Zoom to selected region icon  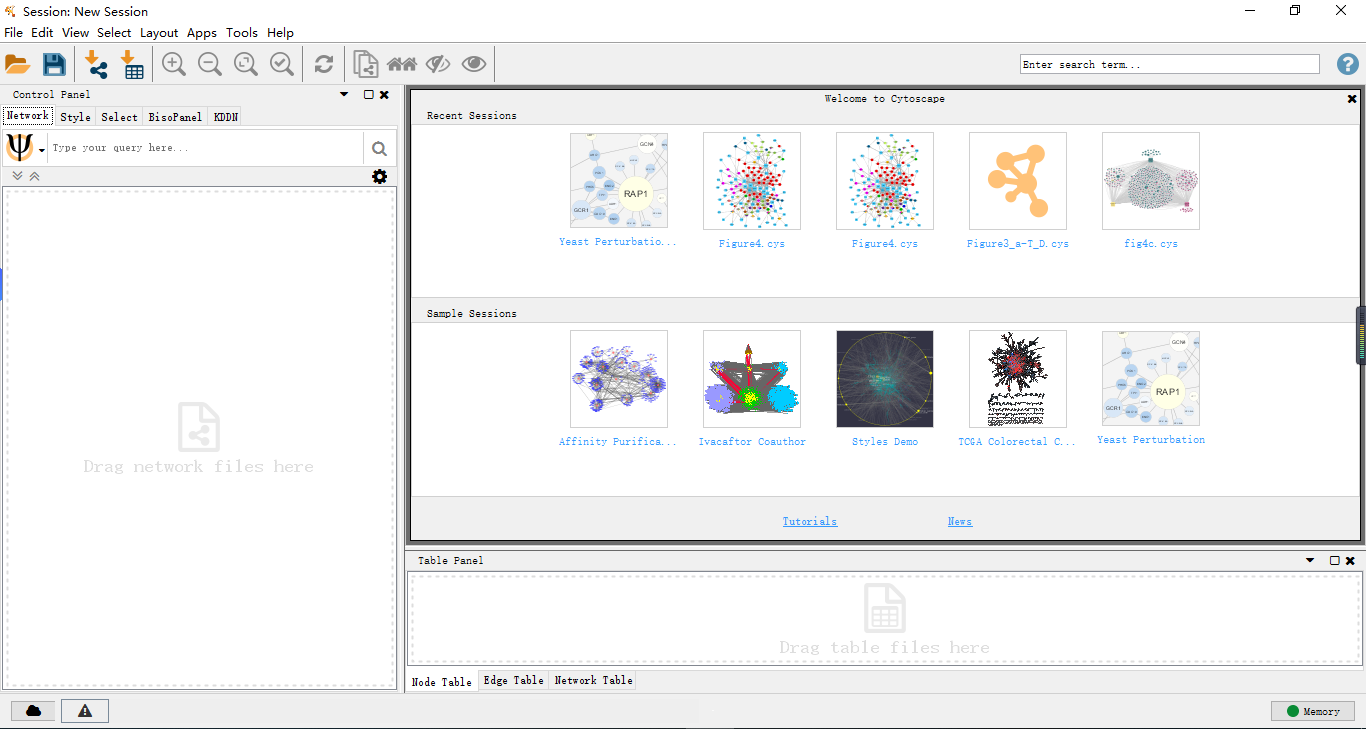pyautogui.click(x=282, y=65)
